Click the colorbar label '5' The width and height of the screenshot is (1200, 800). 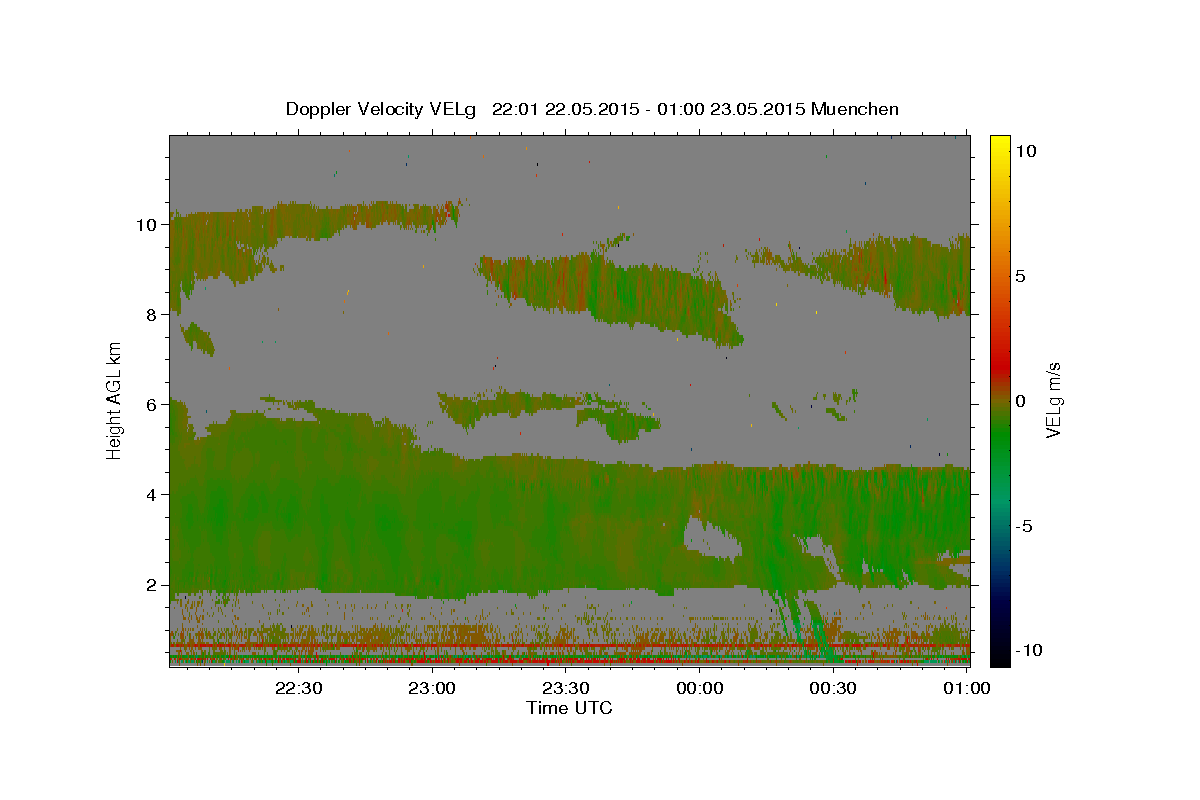(x=1020, y=275)
